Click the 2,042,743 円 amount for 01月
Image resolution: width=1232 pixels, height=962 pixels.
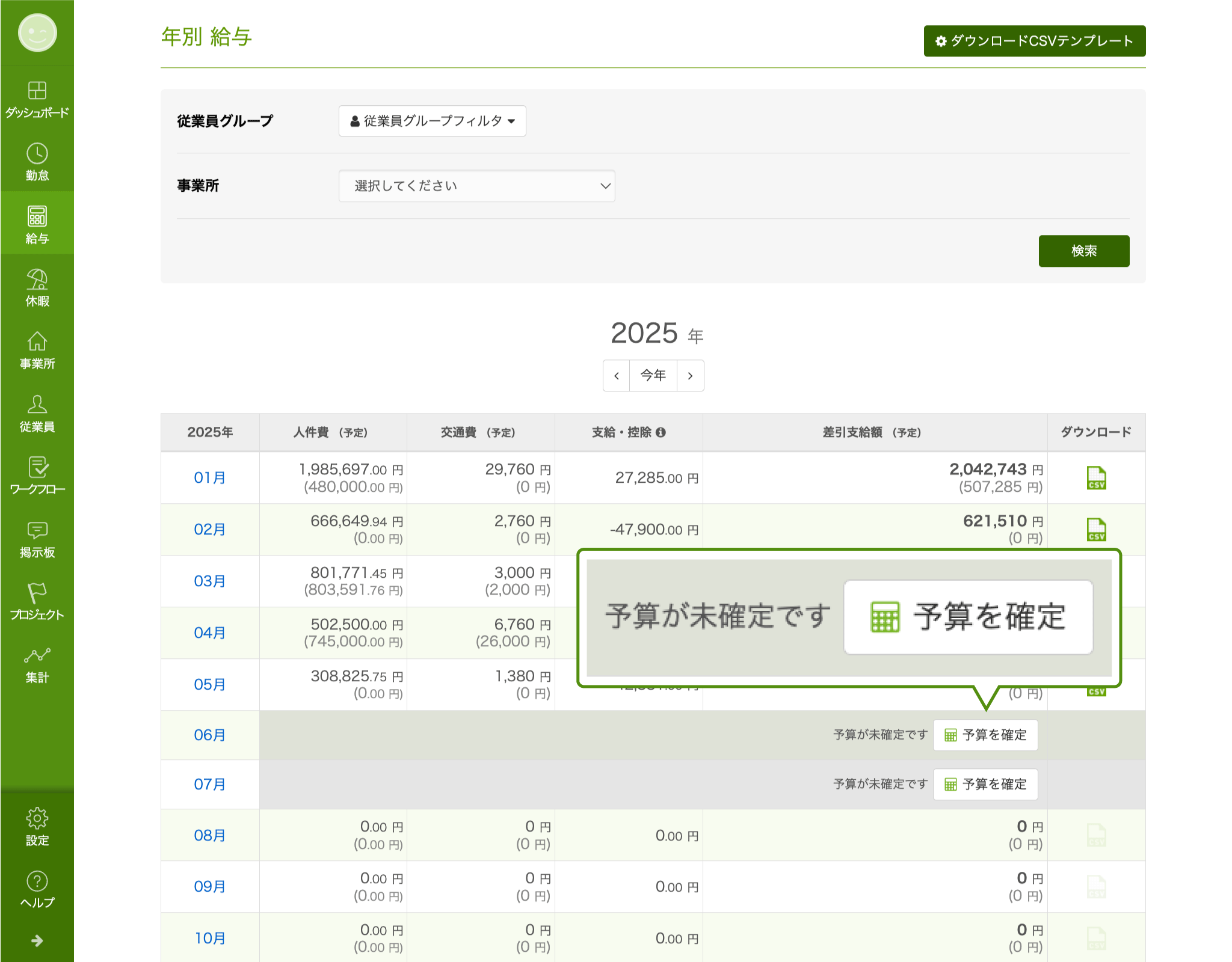[996, 470]
